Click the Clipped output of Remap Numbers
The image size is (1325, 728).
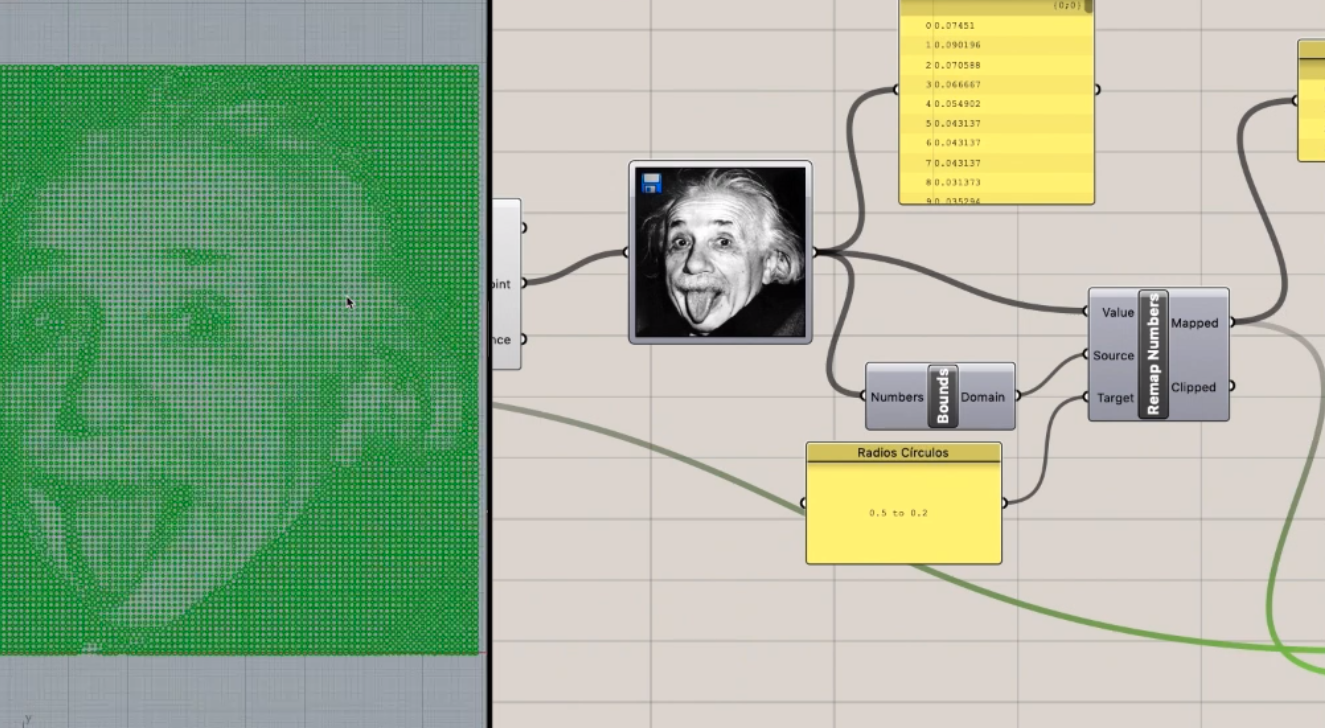pyautogui.click(x=1193, y=387)
